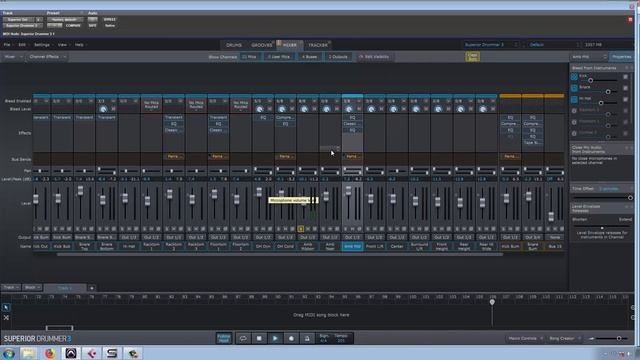Viewport: 640px width, 360px height.
Task: Open the Settings menu
Action: coord(42,44)
